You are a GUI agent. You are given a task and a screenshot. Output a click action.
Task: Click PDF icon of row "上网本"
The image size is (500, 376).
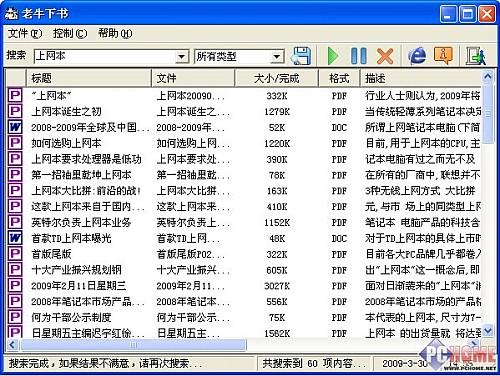point(15,96)
